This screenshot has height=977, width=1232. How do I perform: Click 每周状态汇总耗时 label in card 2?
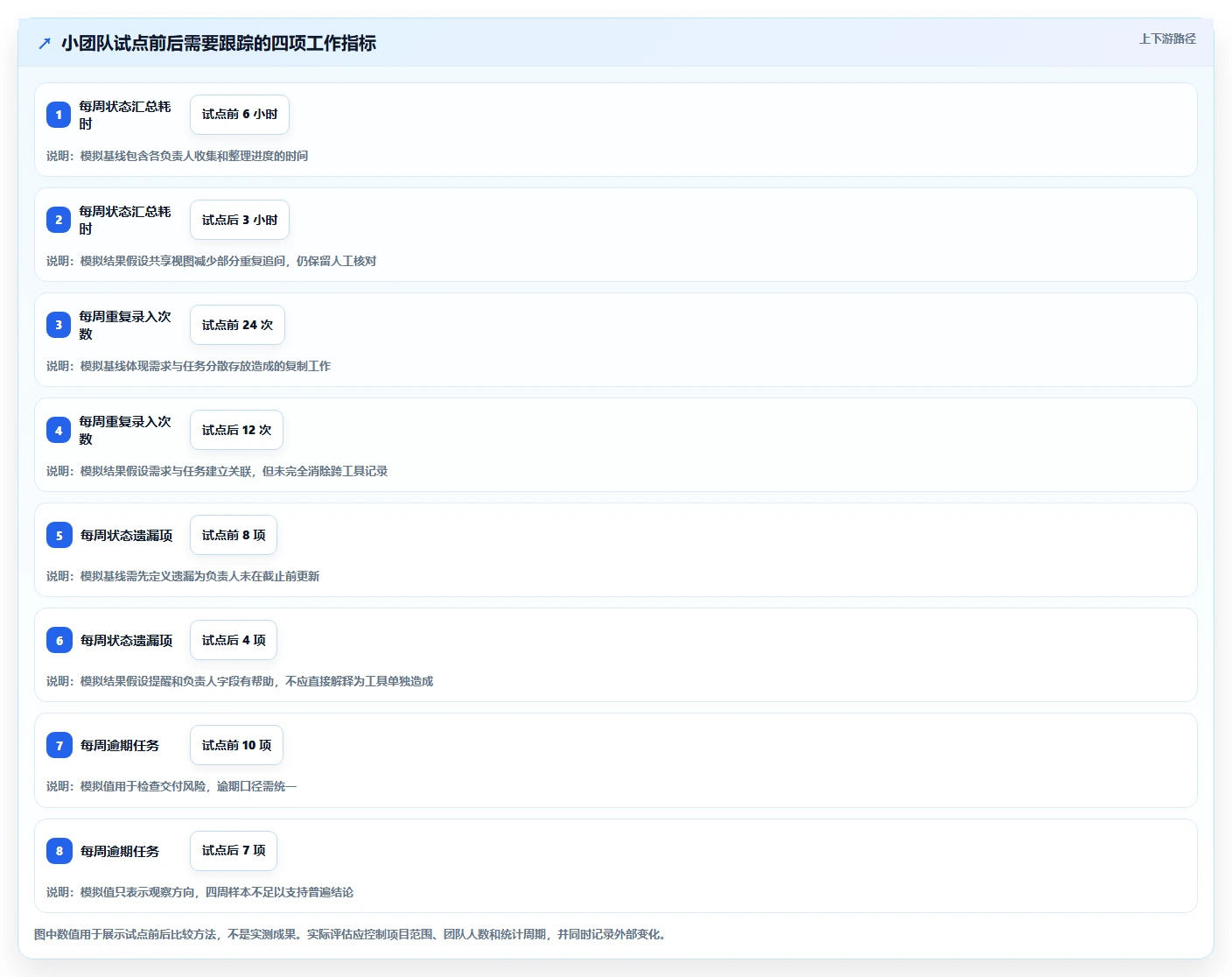click(x=125, y=220)
